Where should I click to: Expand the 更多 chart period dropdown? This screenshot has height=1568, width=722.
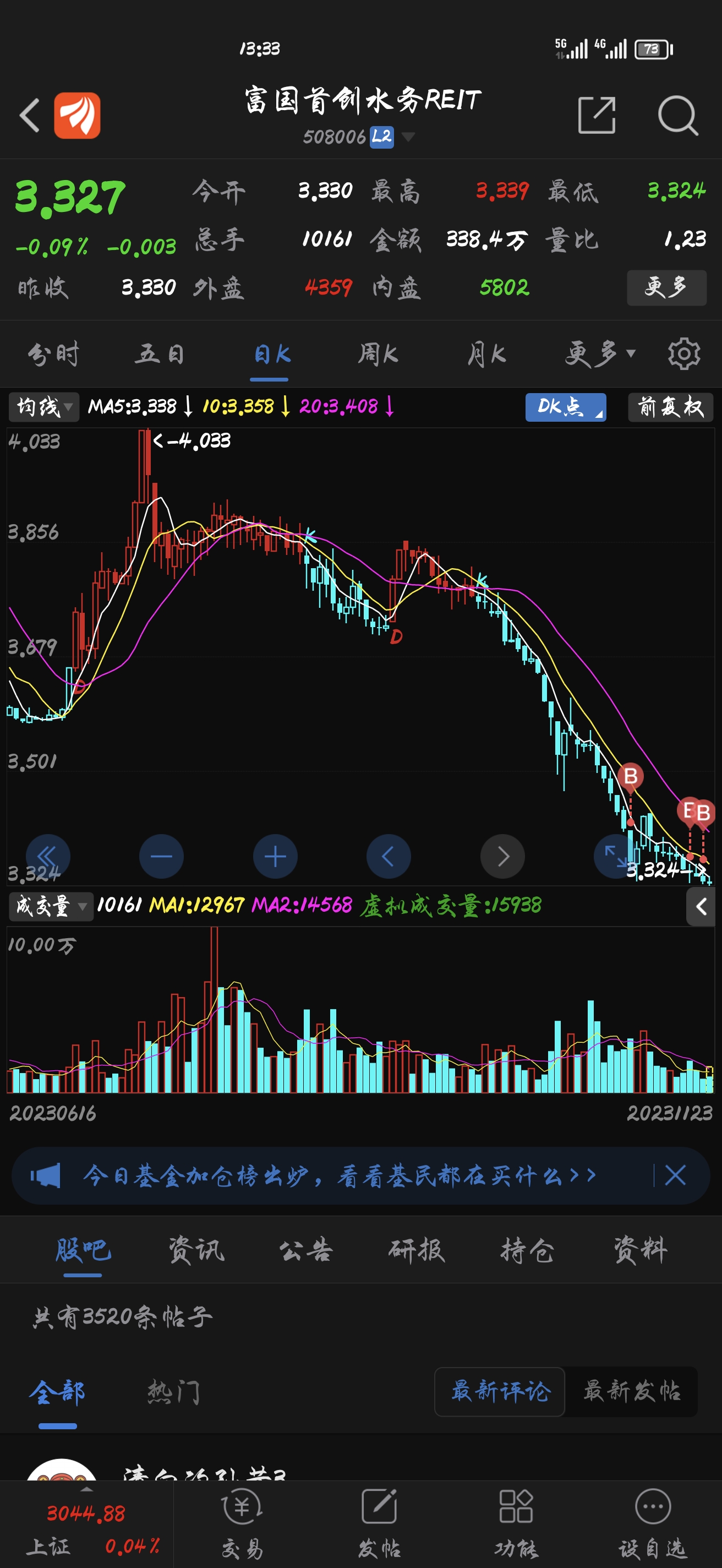600,353
